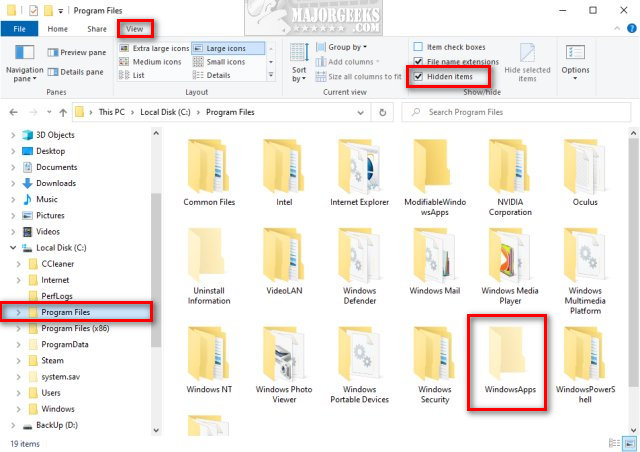This screenshot has height=452, width=640.
Task: Open the File menu
Action: tap(20, 29)
